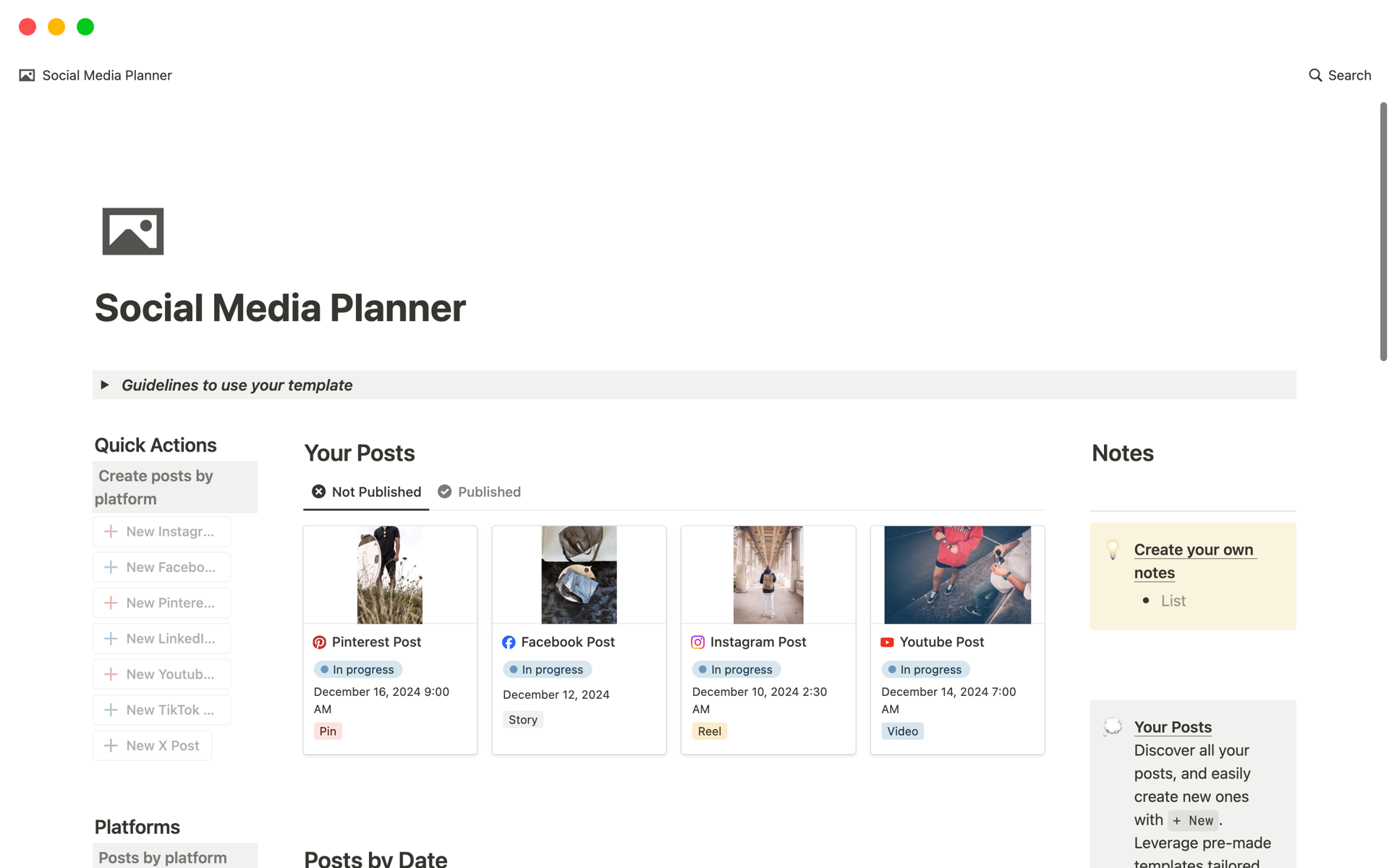The height and width of the screenshot is (868, 1389).
Task: Click the search magnifier icon
Action: [1314, 75]
